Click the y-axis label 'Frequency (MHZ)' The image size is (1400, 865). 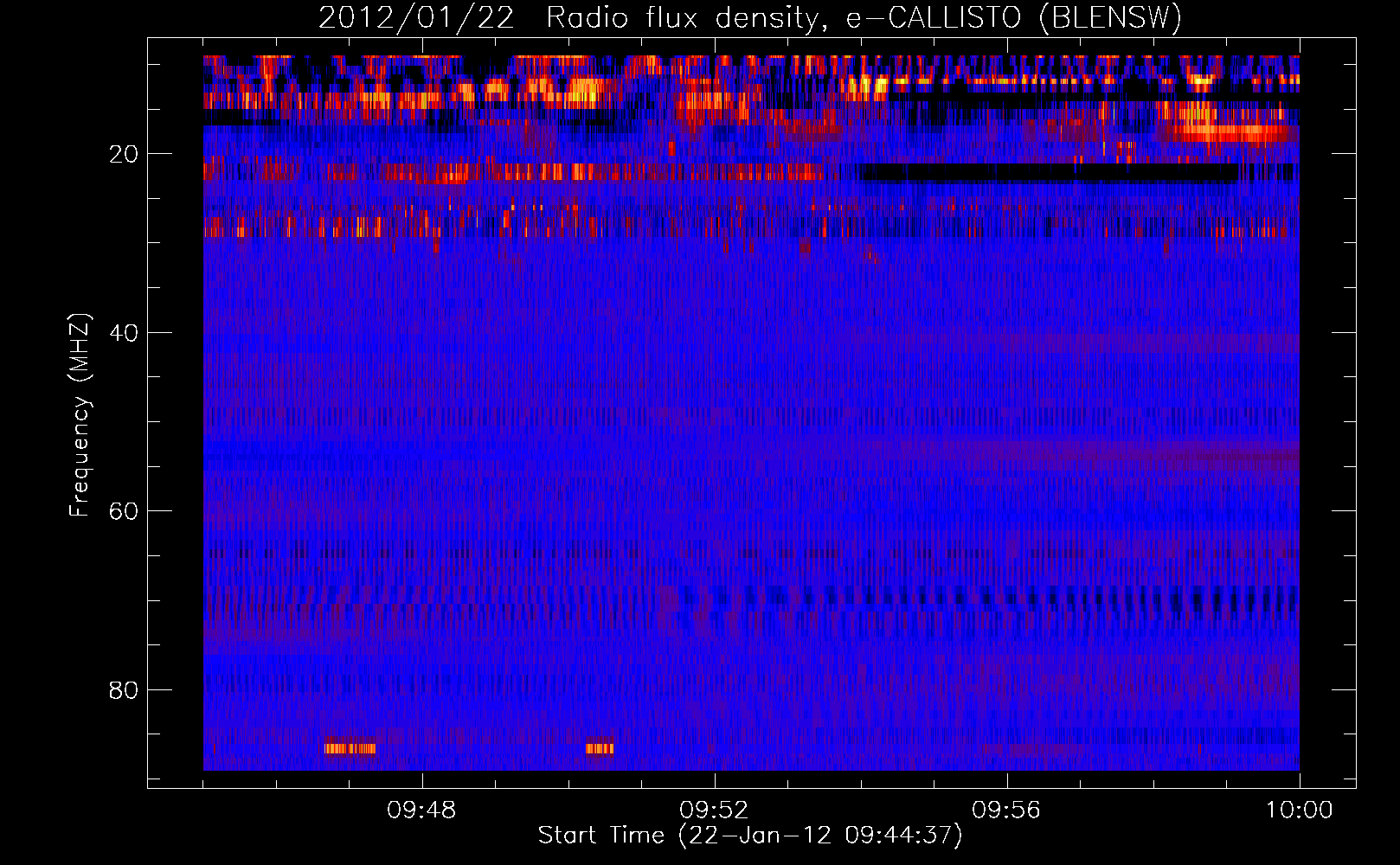pos(80,415)
